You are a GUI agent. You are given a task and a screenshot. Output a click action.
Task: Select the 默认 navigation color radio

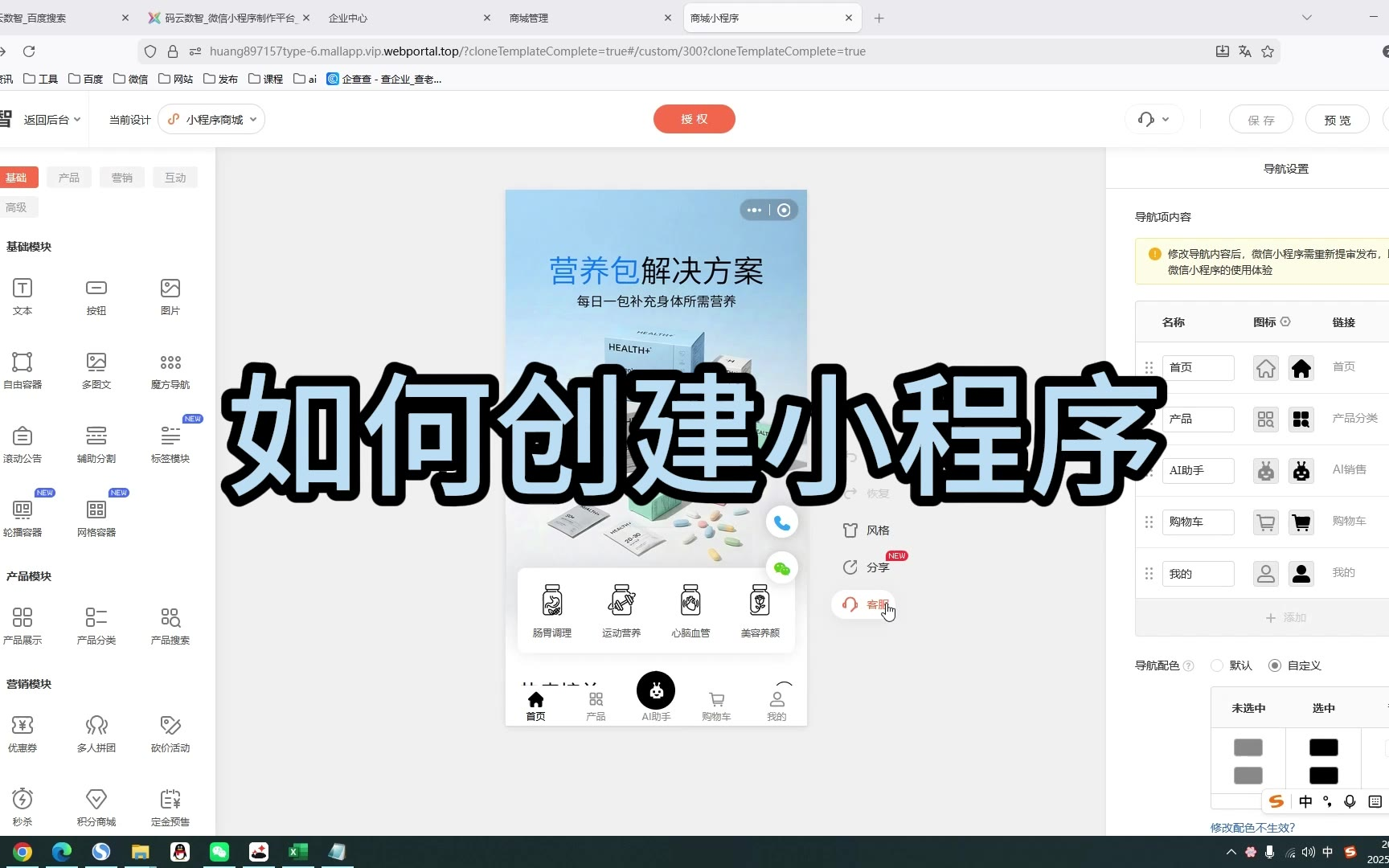(x=1217, y=665)
